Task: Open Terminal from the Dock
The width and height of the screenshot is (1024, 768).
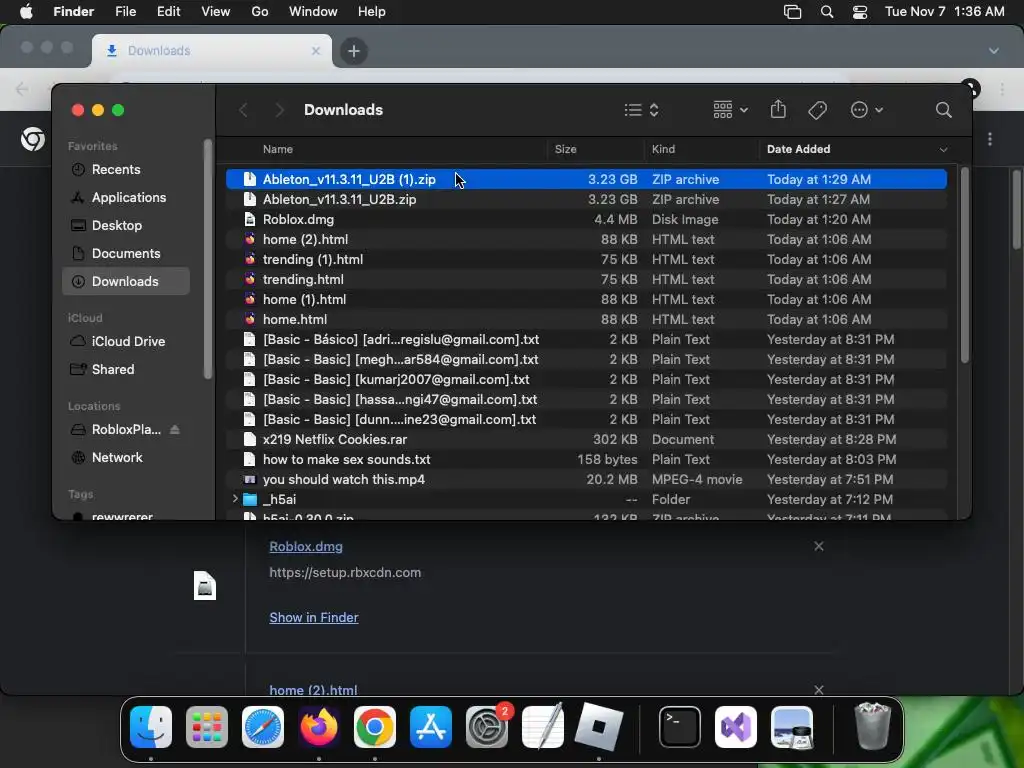Action: (x=680, y=727)
